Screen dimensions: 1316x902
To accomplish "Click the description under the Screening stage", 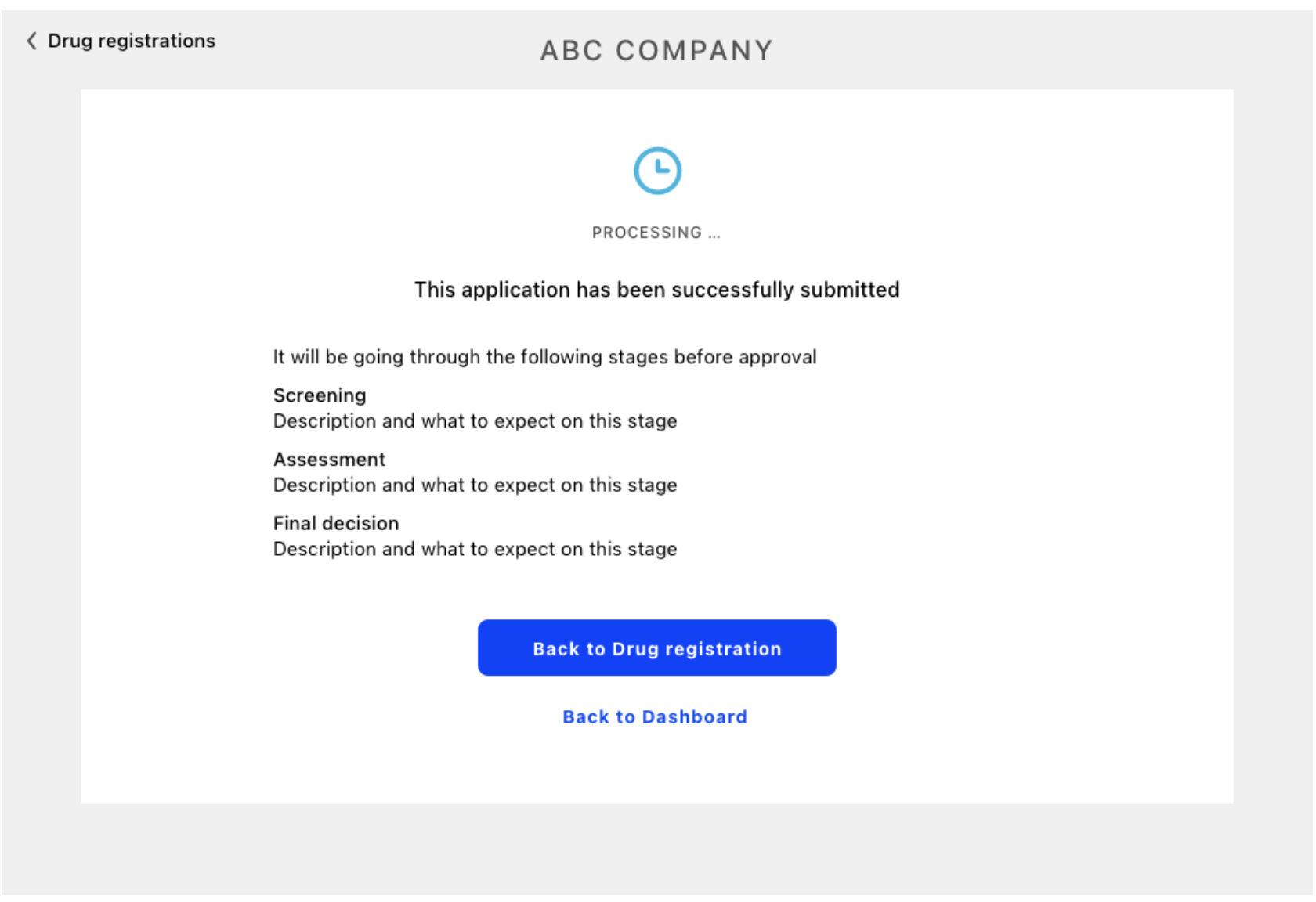I will [475, 421].
